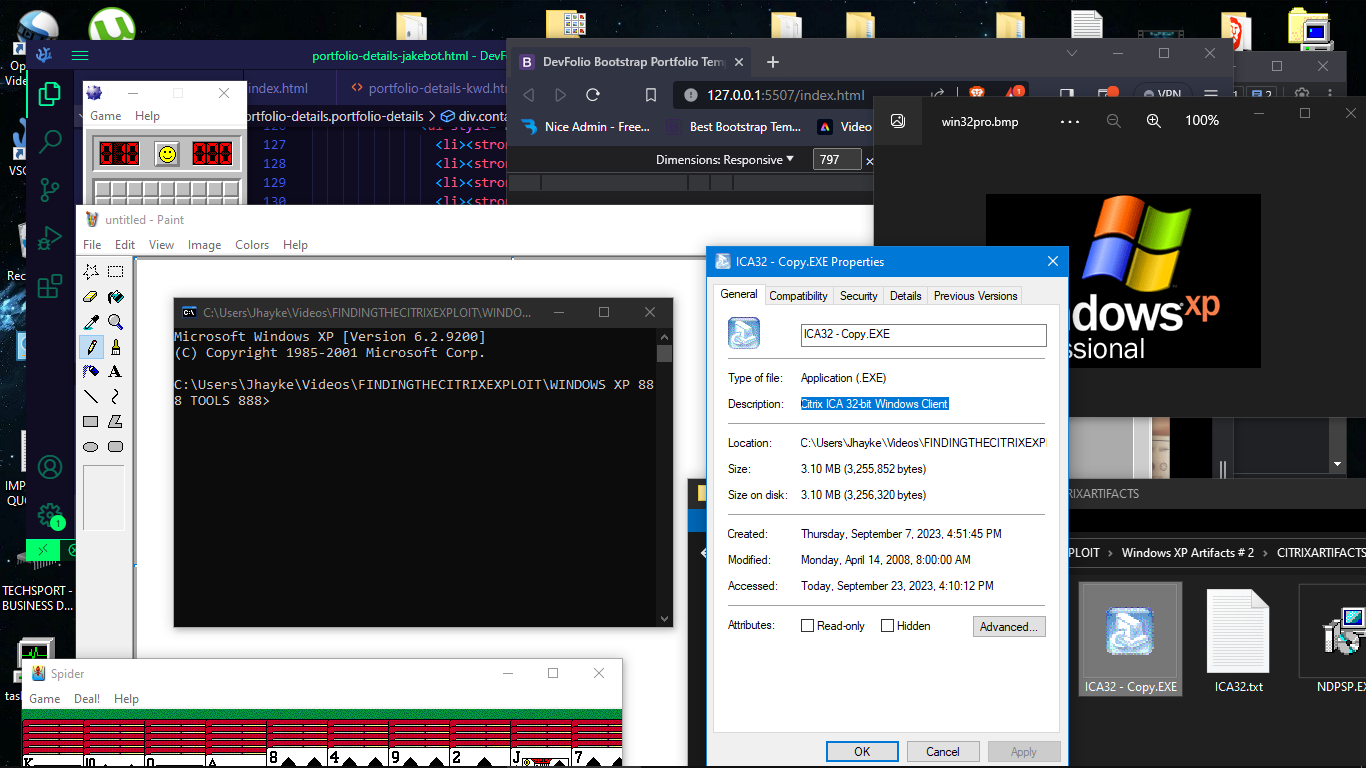Open the Brave tab search chevron
Image resolution: width=1366 pixels, height=768 pixels.
[x=1072, y=53]
